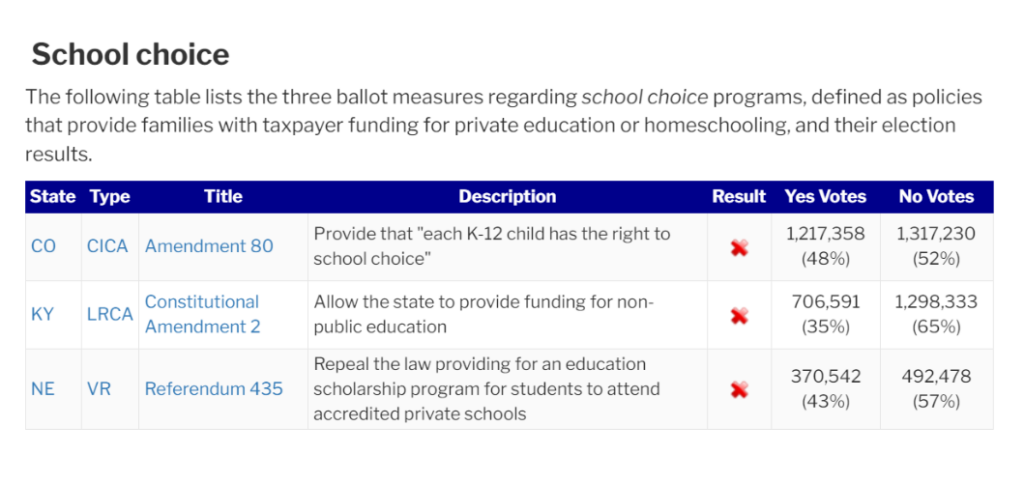Screen dimensions: 1024x483
Task: Click the Description column header
Action: pos(507,197)
